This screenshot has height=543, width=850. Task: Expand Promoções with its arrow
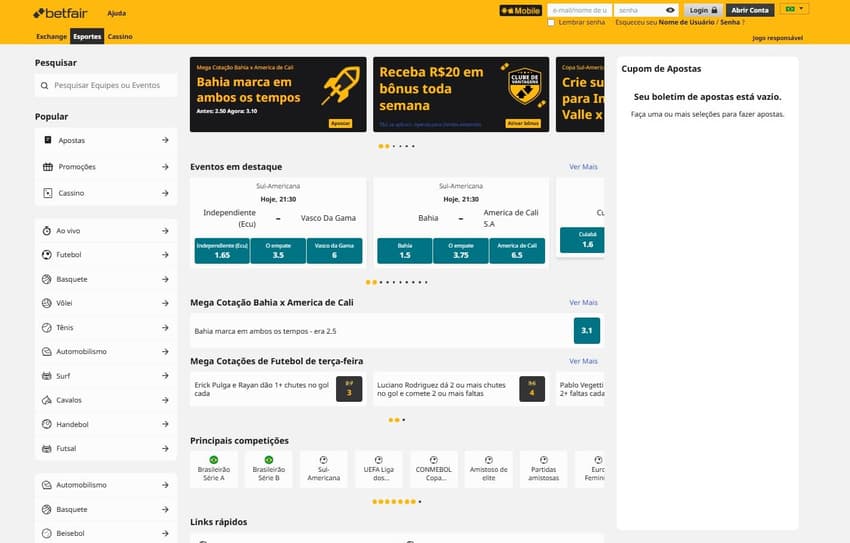[x=165, y=167]
